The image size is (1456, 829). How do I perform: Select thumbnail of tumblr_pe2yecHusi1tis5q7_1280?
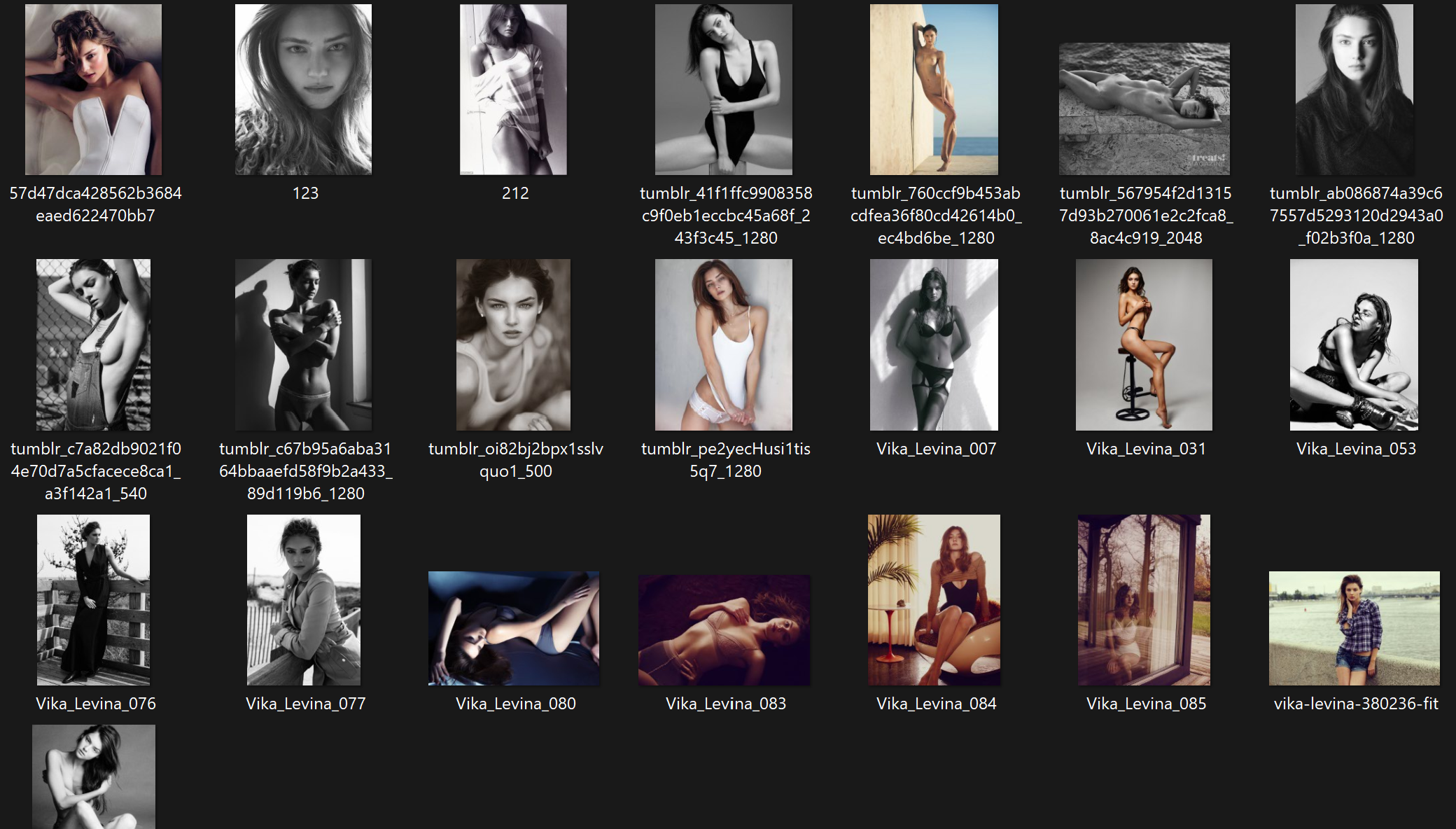pyautogui.click(x=724, y=344)
